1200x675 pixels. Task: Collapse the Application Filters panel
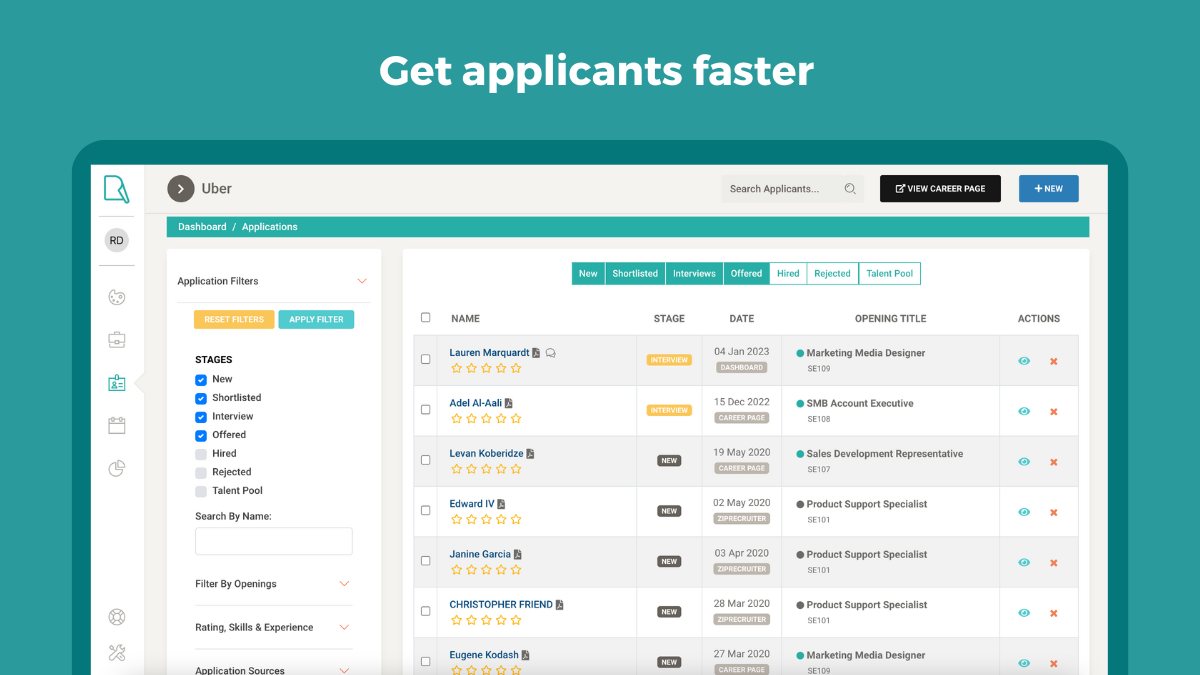tap(362, 282)
